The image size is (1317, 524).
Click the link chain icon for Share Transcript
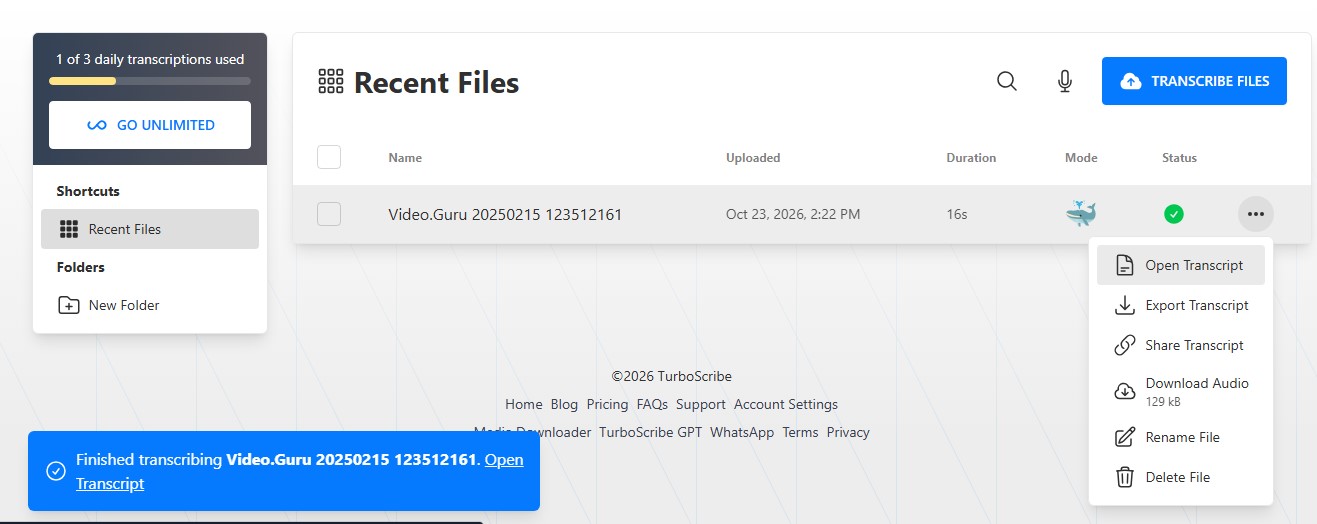(x=1125, y=345)
